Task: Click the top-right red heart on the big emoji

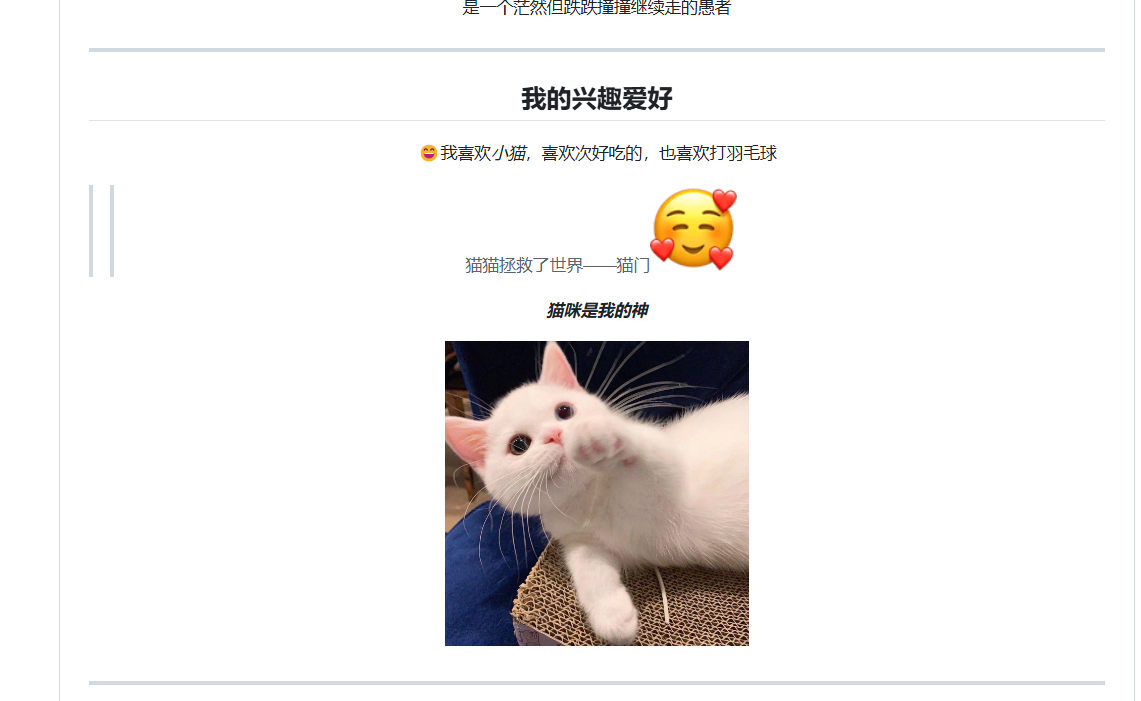Action: (x=724, y=200)
